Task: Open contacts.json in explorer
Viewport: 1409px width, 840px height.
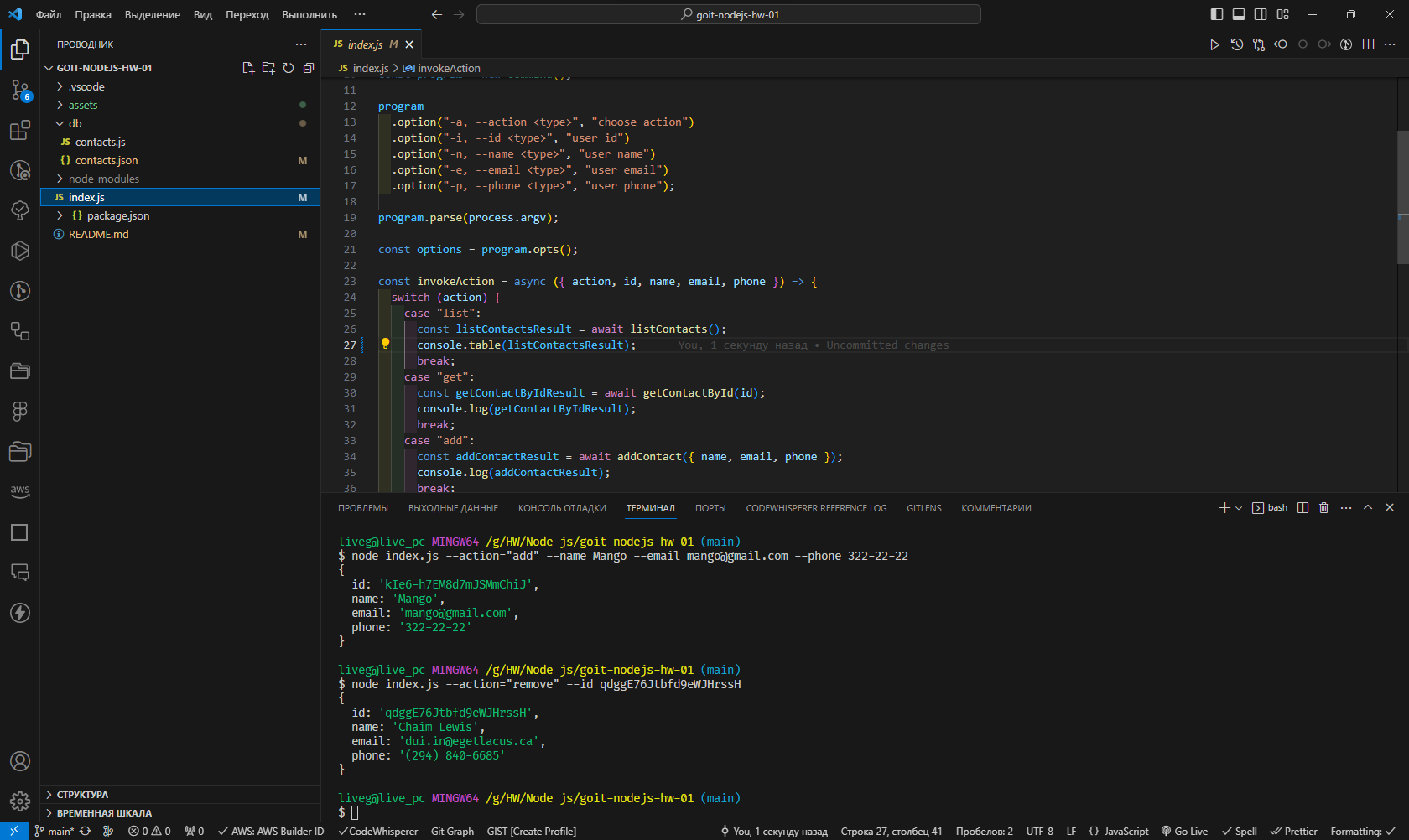Action: [179, 160]
